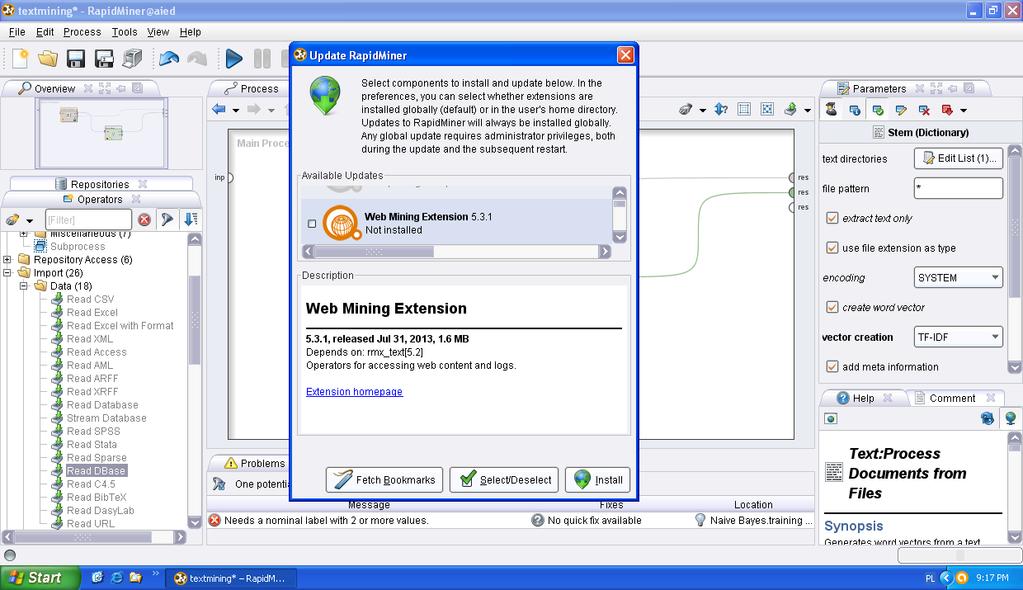Toggle the extract text only checkbox
1023x590 pixels.
[832, 218]
